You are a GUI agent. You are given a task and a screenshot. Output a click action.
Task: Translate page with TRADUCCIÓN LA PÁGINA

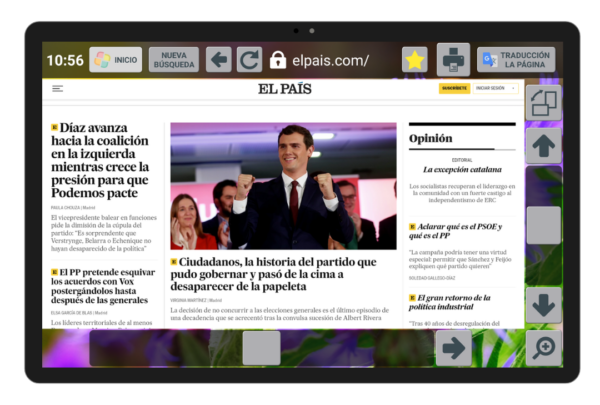(515, 60)
